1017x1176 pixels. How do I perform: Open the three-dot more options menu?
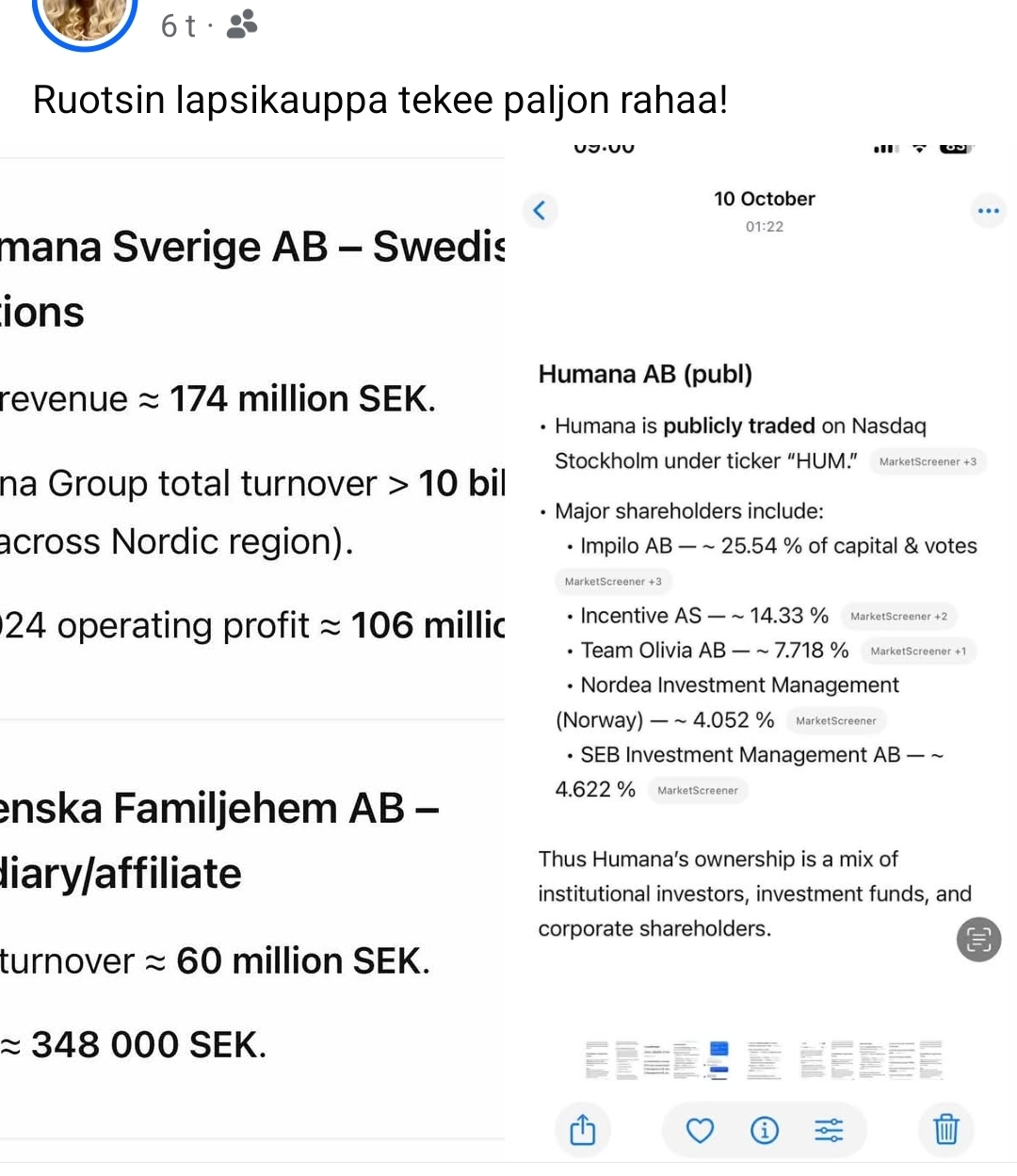point(988,210)
